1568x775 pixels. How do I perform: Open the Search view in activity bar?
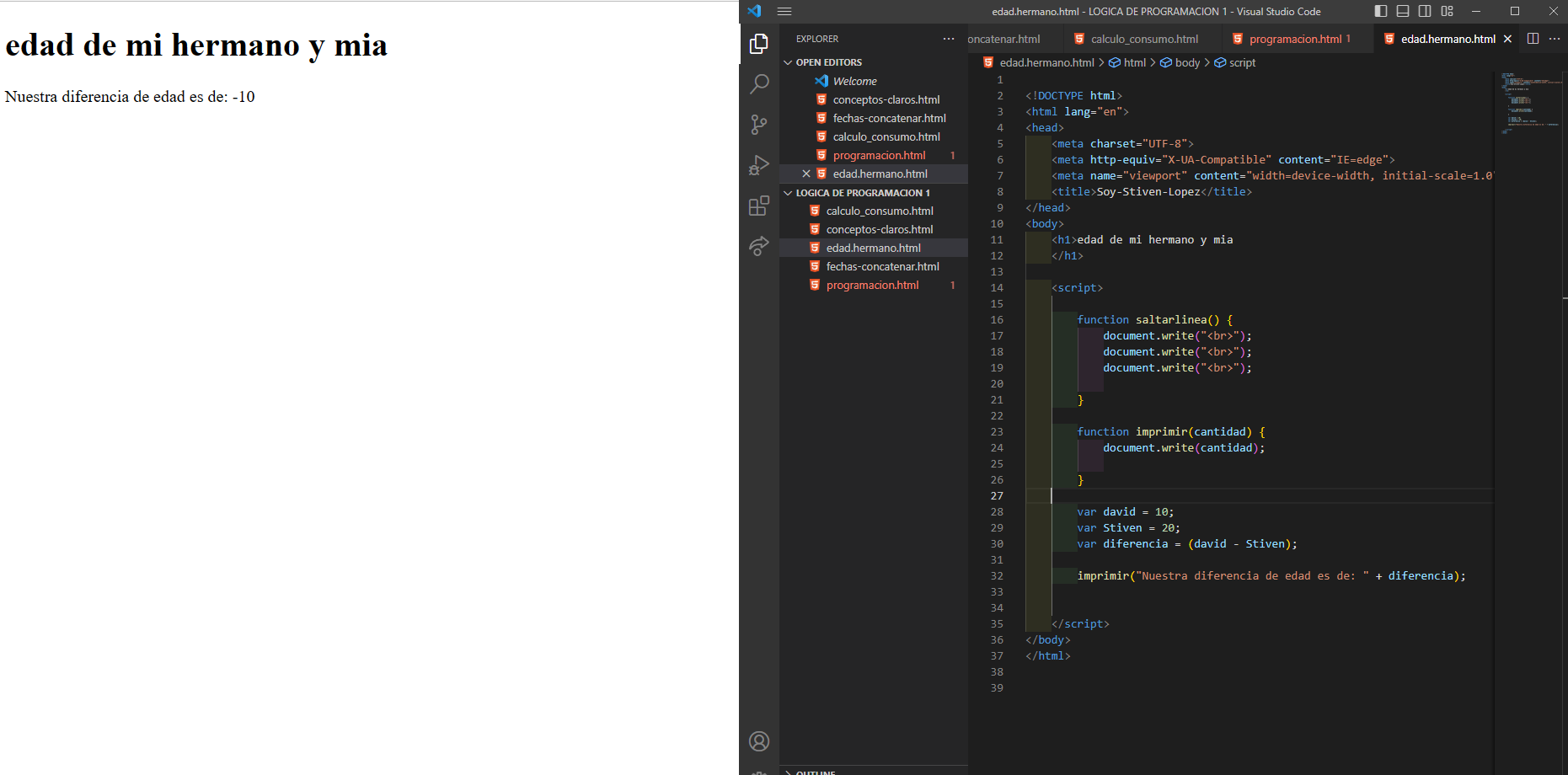coord(759,84)
